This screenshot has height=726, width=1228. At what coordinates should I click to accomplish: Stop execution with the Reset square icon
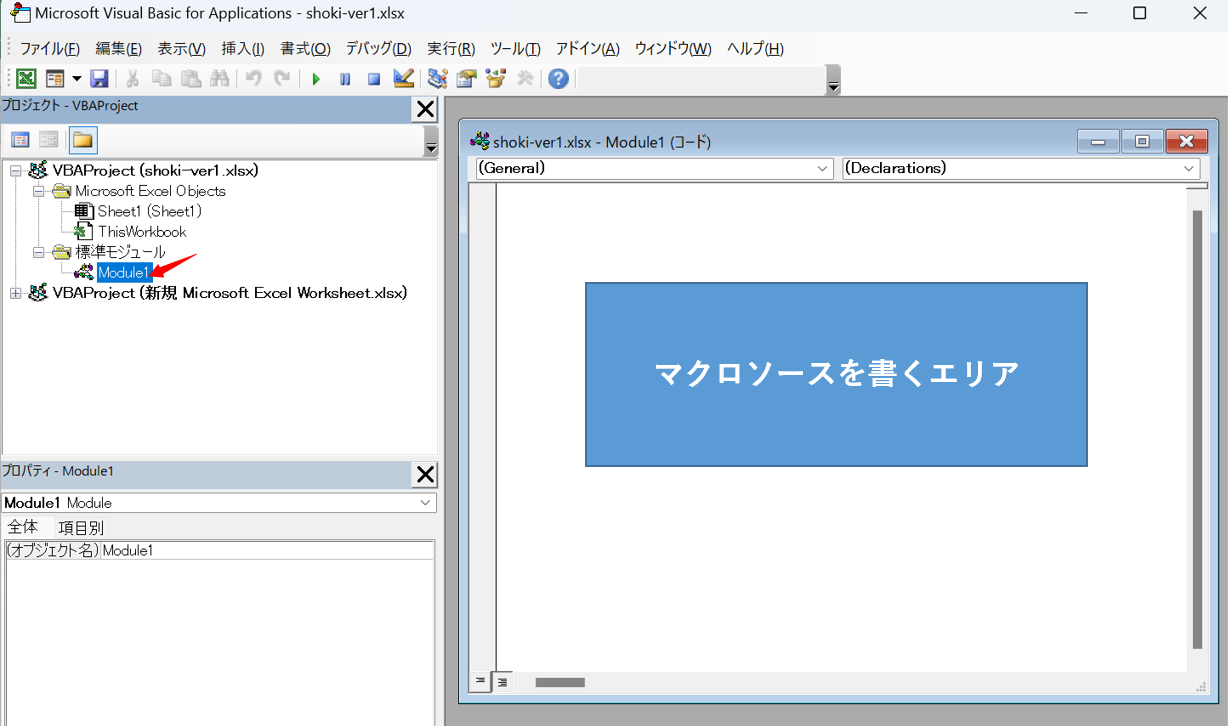(x=374, y=79)
